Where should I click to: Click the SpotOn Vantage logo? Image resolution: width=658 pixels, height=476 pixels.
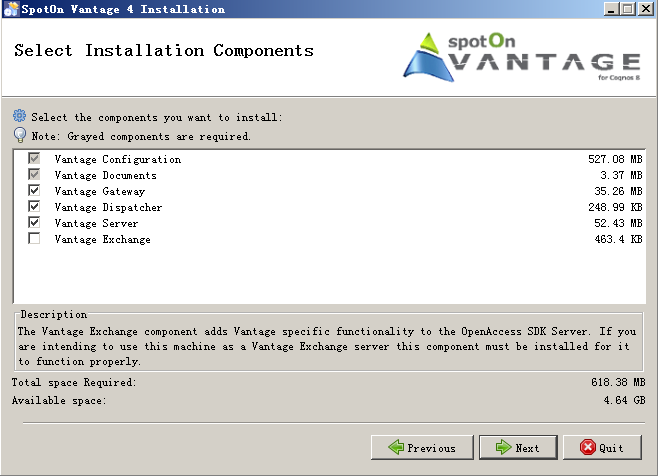click(522, 58)
